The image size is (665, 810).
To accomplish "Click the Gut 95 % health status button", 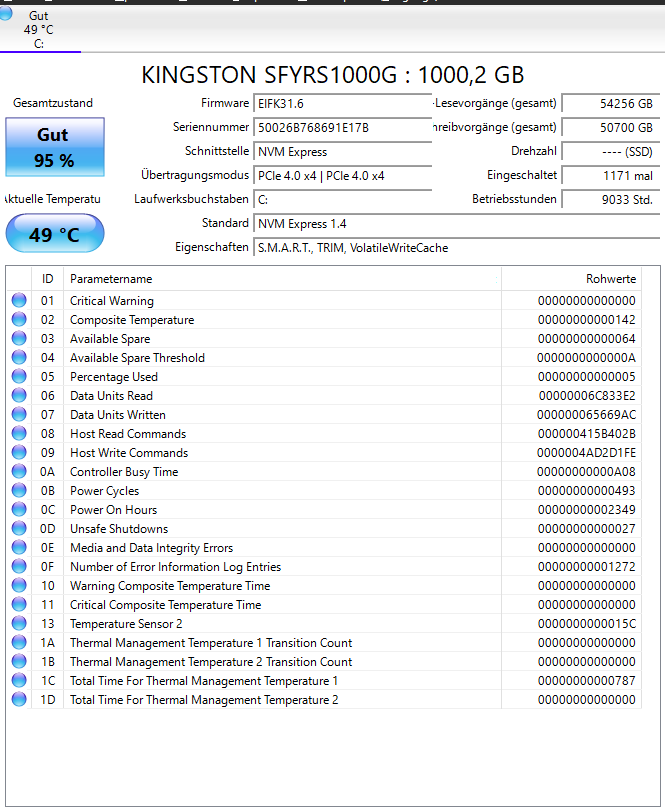I will (x=55, y=147).
